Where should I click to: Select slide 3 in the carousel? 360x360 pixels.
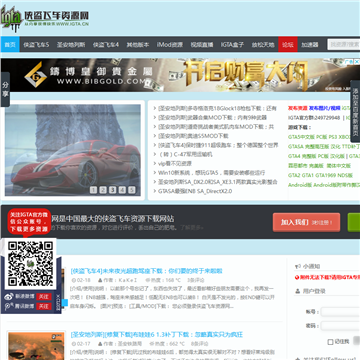(x=113, y=190)
